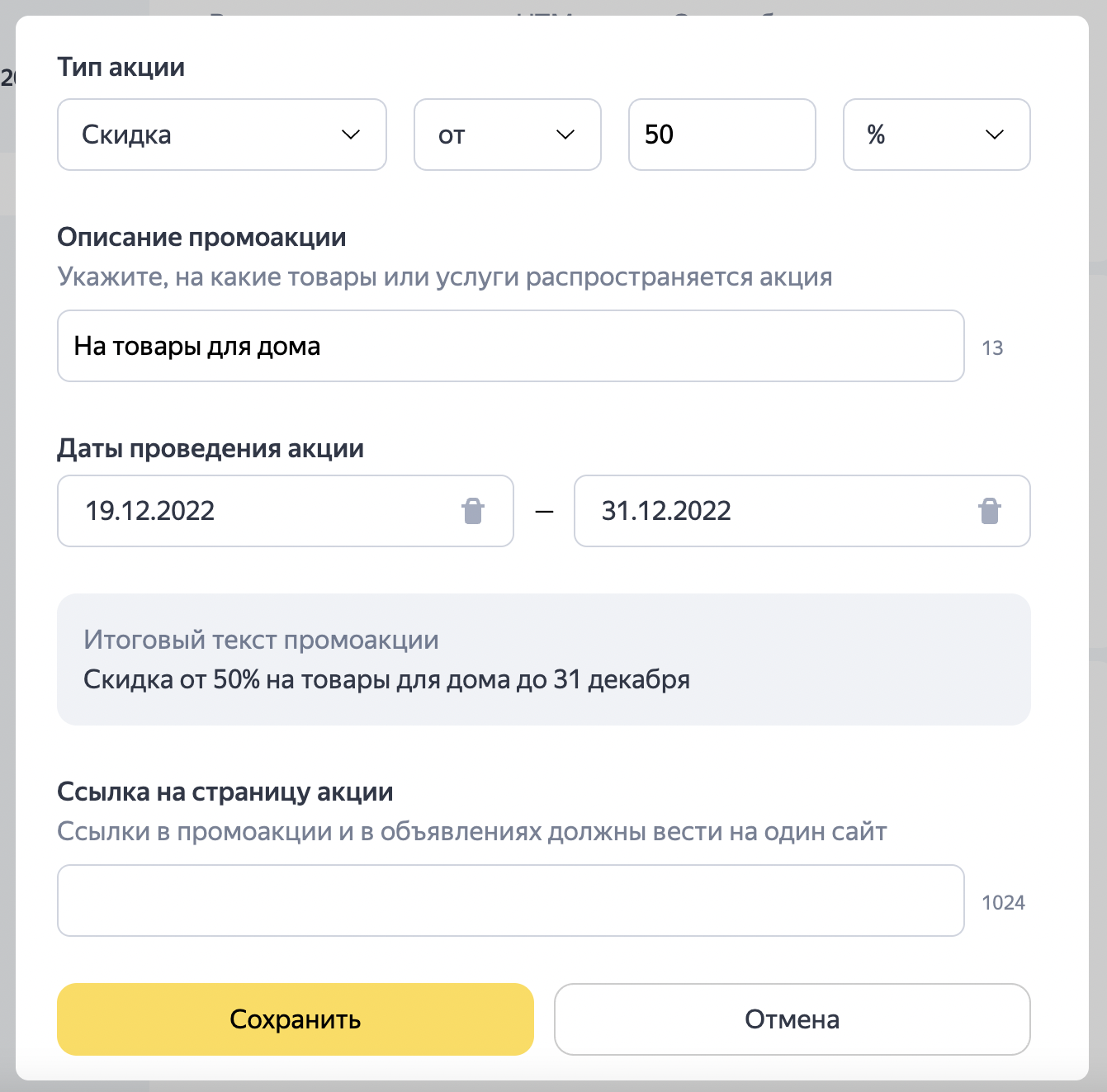
Task: Click the 'Даты проведения акции' heading
Action: pos(211,448)
